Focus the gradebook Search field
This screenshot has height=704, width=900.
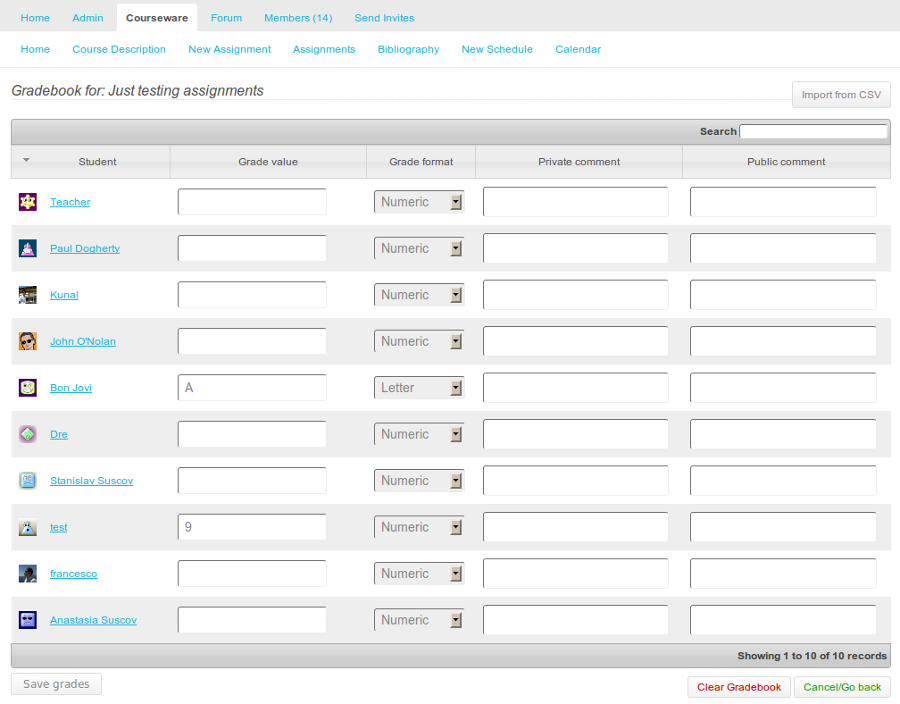point(813,131)
